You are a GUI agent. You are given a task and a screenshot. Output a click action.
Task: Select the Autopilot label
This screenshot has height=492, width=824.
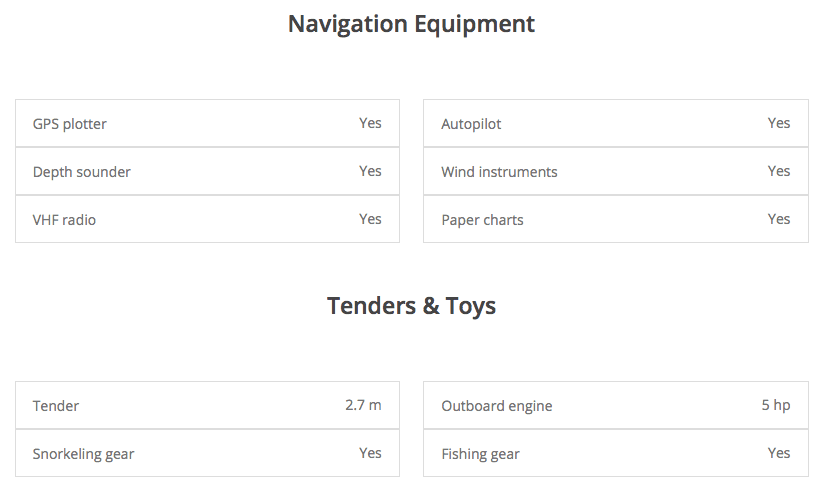(471, 124)
